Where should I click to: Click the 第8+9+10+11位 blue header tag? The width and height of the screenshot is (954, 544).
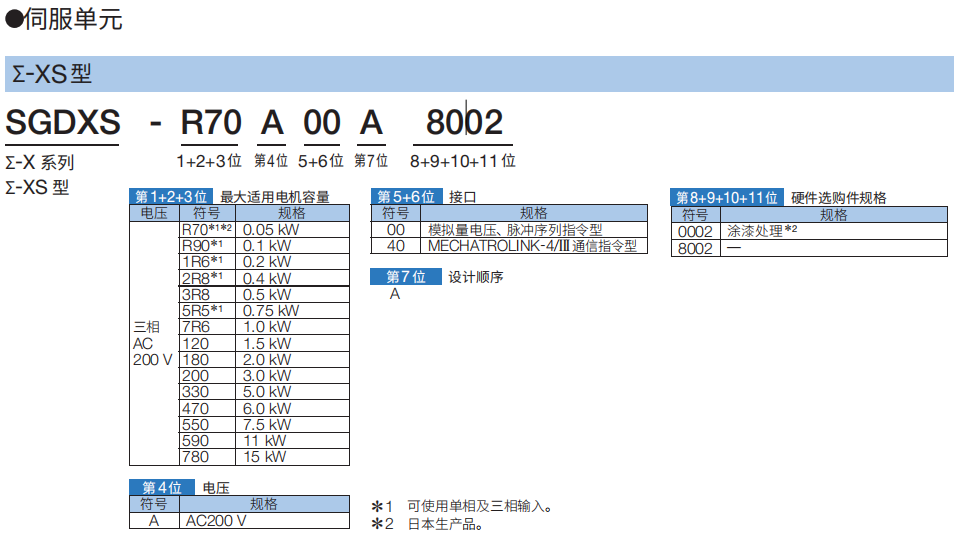tap(727, 197)
